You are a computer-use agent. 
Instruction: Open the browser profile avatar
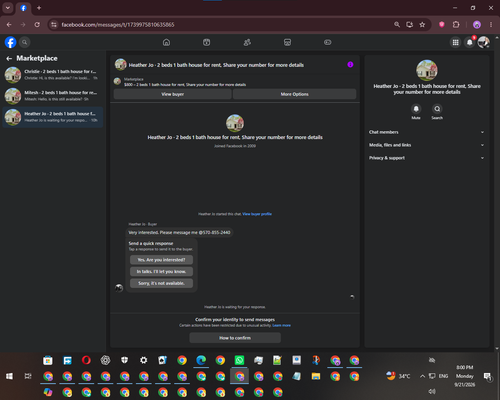click(477, 25)
